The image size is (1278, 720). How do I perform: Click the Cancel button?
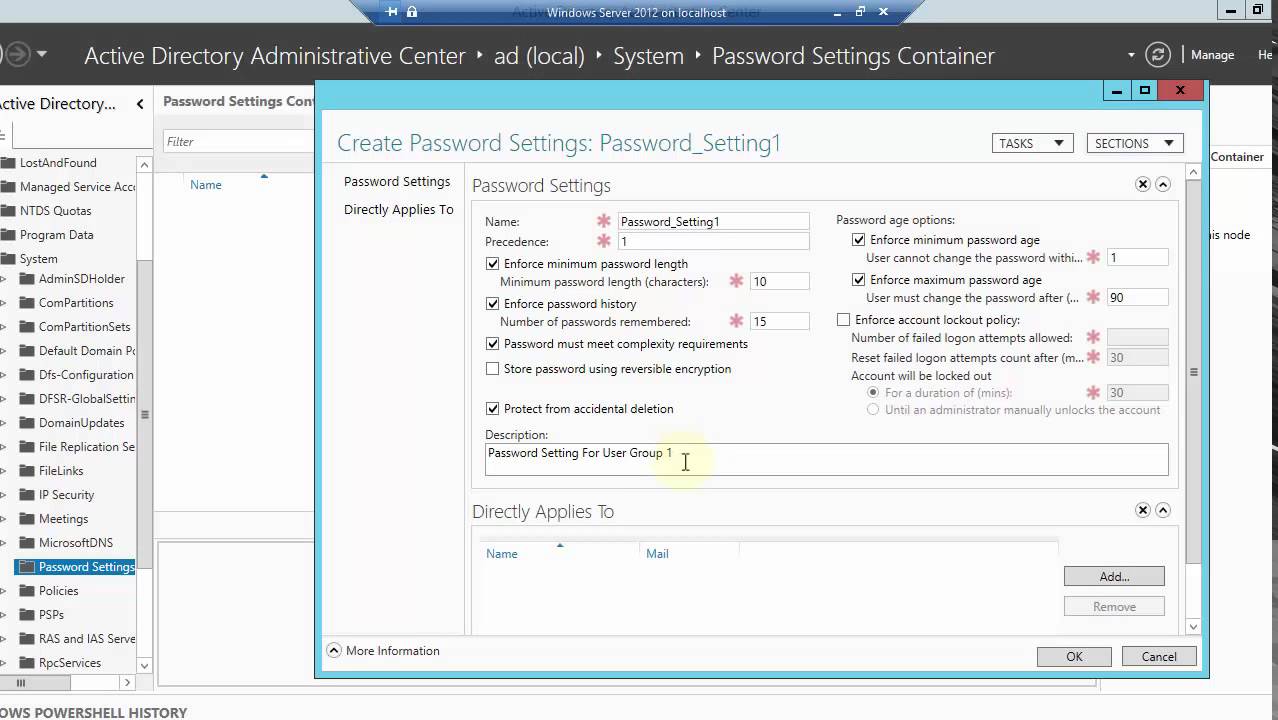click(1159, 657)
